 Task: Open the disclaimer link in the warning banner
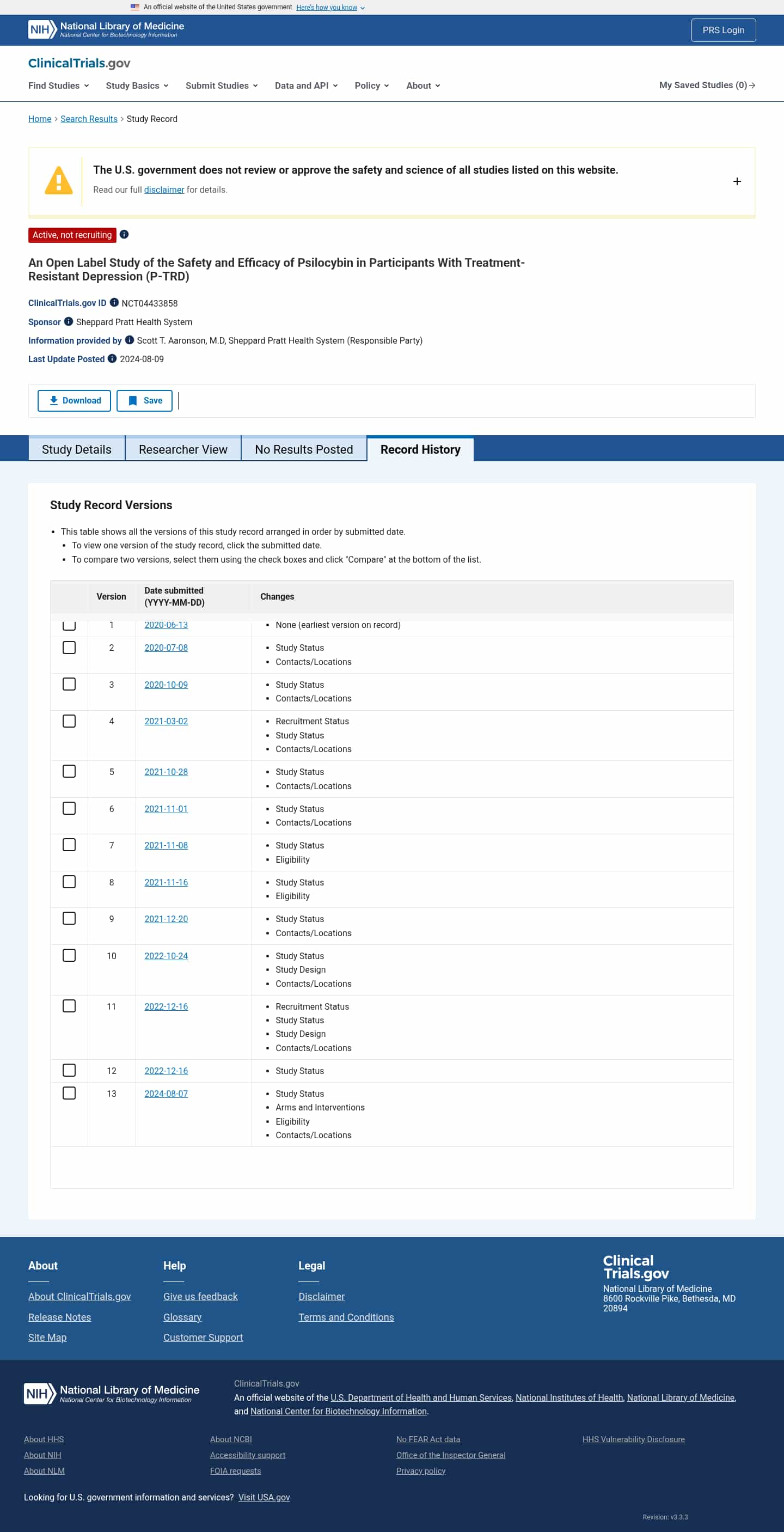tap(164, 190)
